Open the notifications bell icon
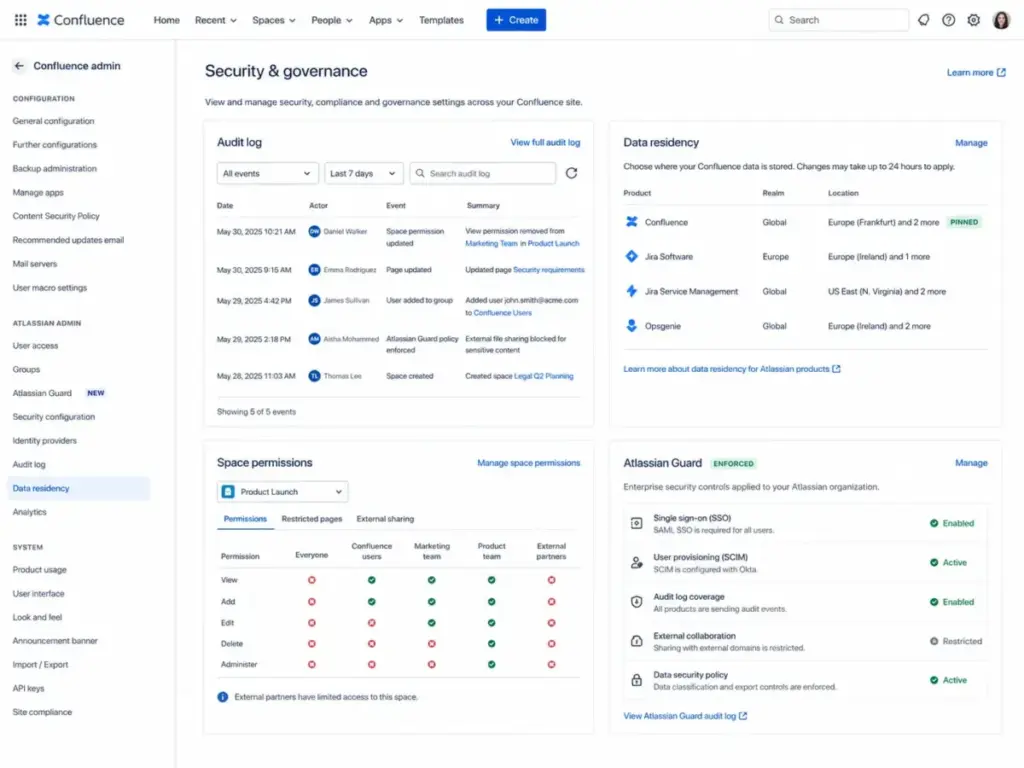The image size is (1024, 768). 923,20
